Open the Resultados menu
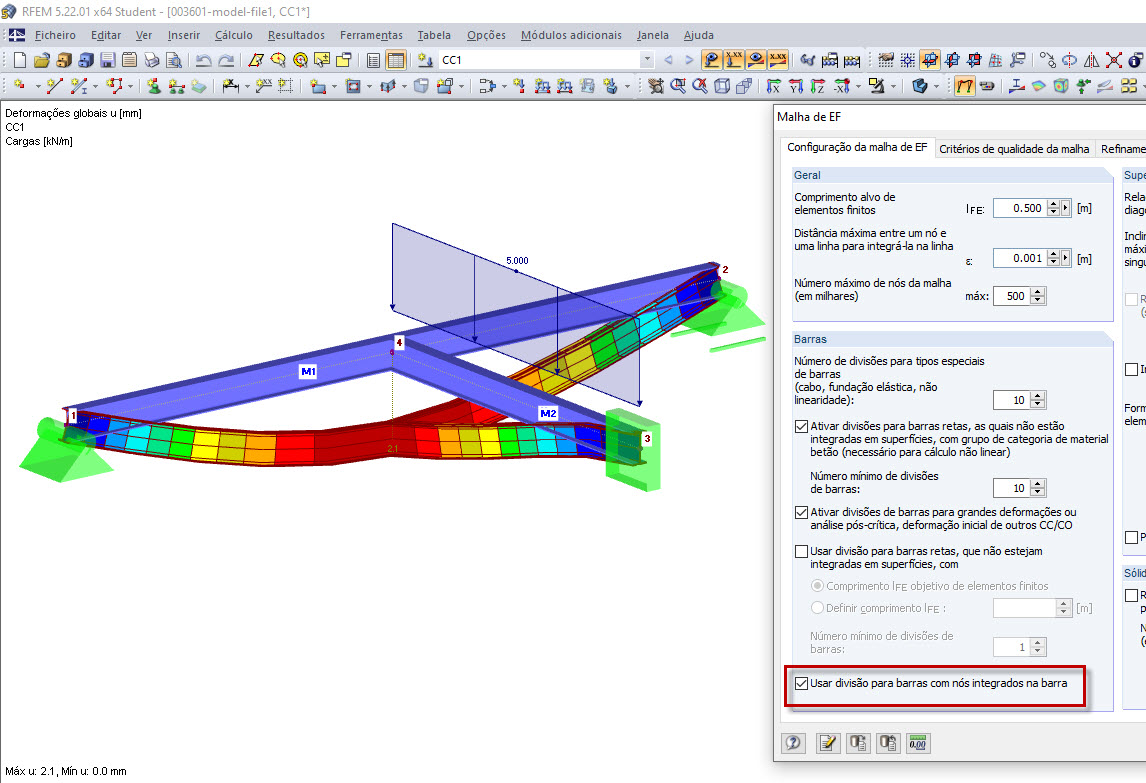 click(296, 35)
